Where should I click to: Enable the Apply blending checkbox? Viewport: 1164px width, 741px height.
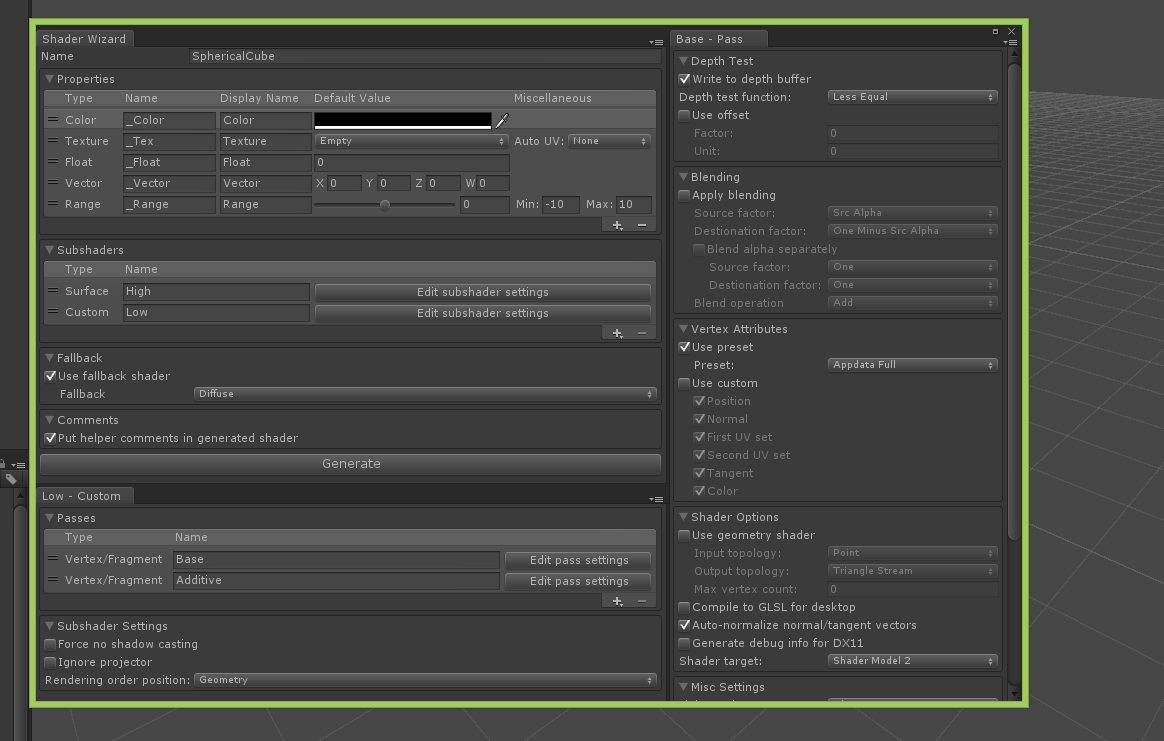pos(684,195)
